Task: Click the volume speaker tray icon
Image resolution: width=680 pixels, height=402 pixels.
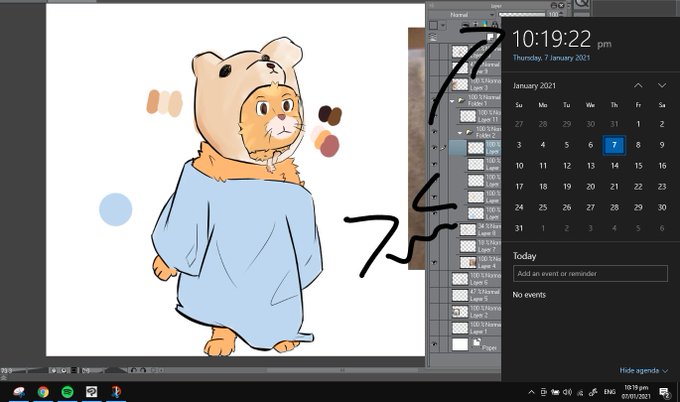Action: (567, 392)
